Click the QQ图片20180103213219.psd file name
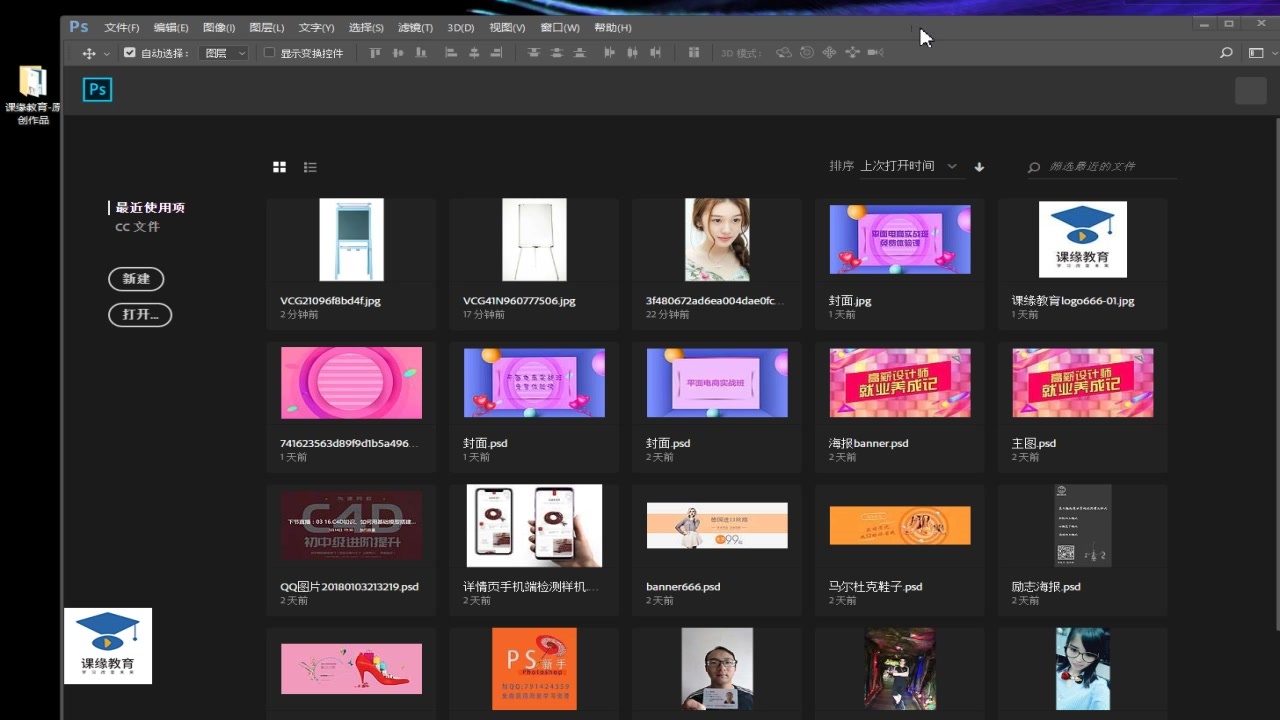Screen dimensions: 1280x720 pos(349,587)
